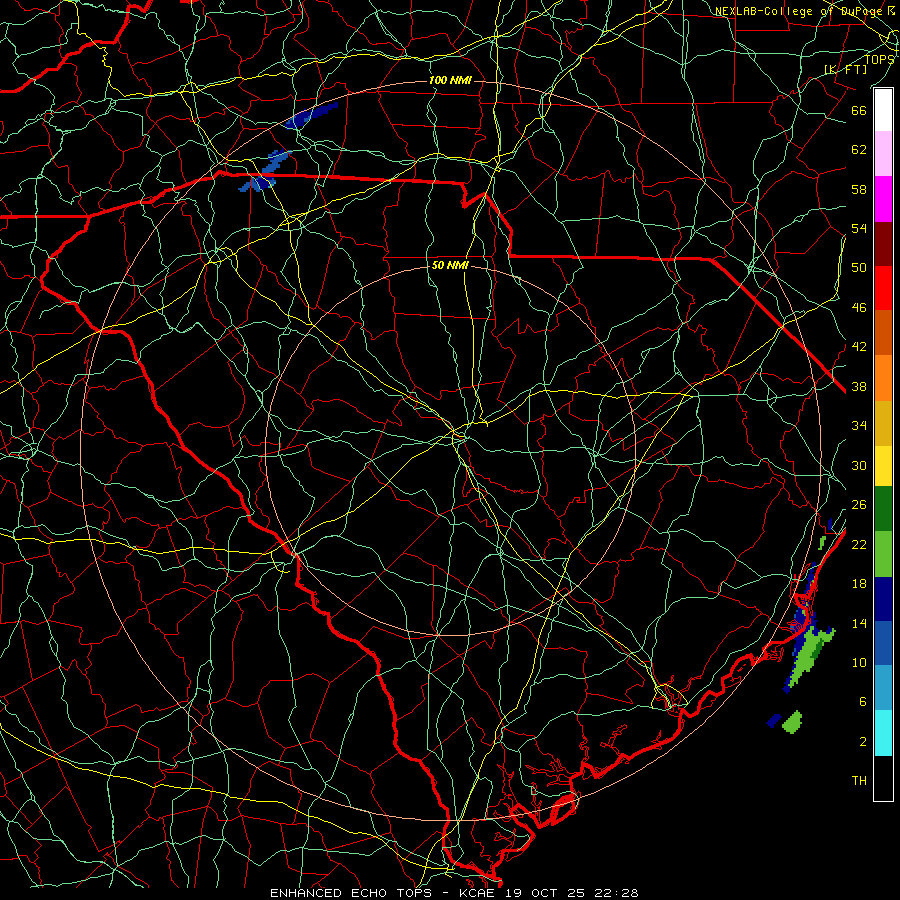Click the light blue legend swatch

point(883,688)
